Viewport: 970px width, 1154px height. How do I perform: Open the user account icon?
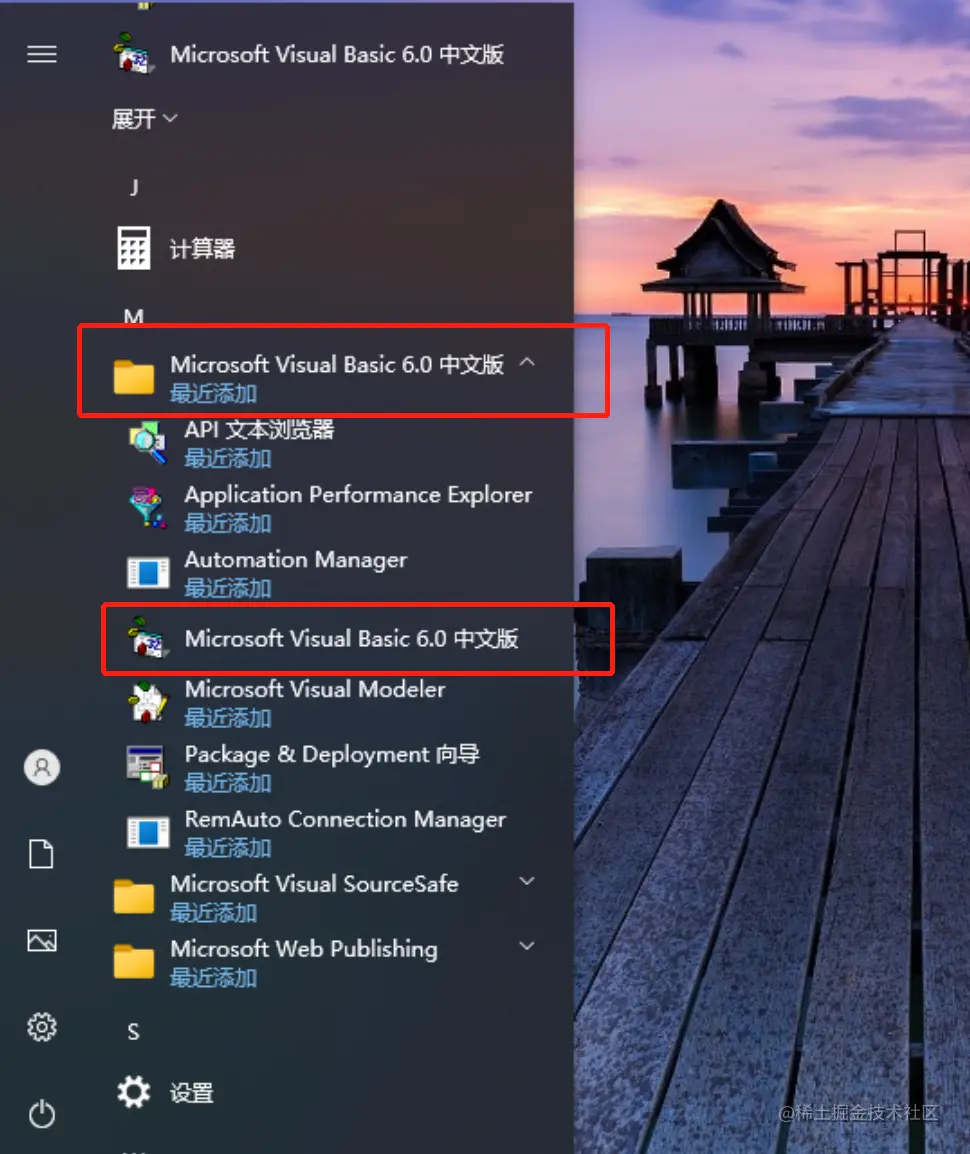pyautogui.click(x=42, y=768)
